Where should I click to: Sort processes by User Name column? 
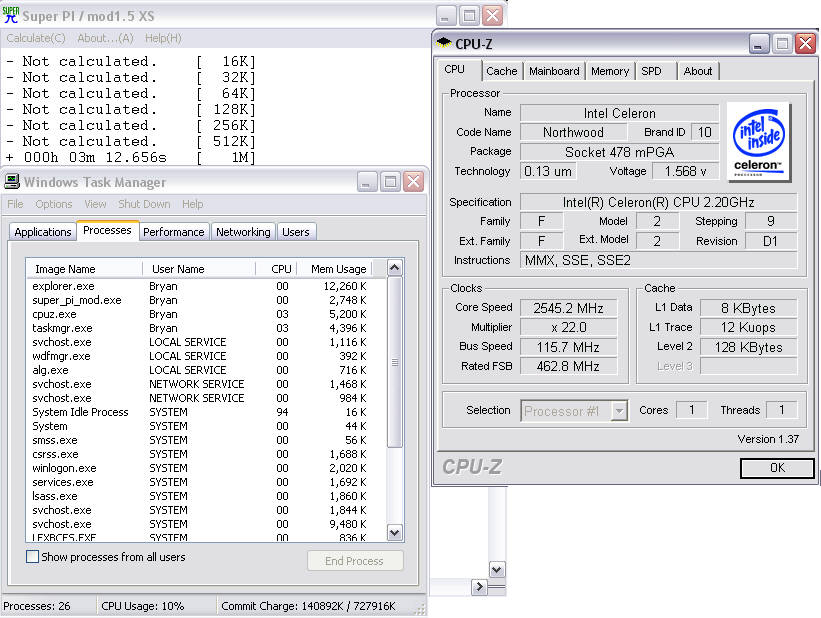coord(199,269)
